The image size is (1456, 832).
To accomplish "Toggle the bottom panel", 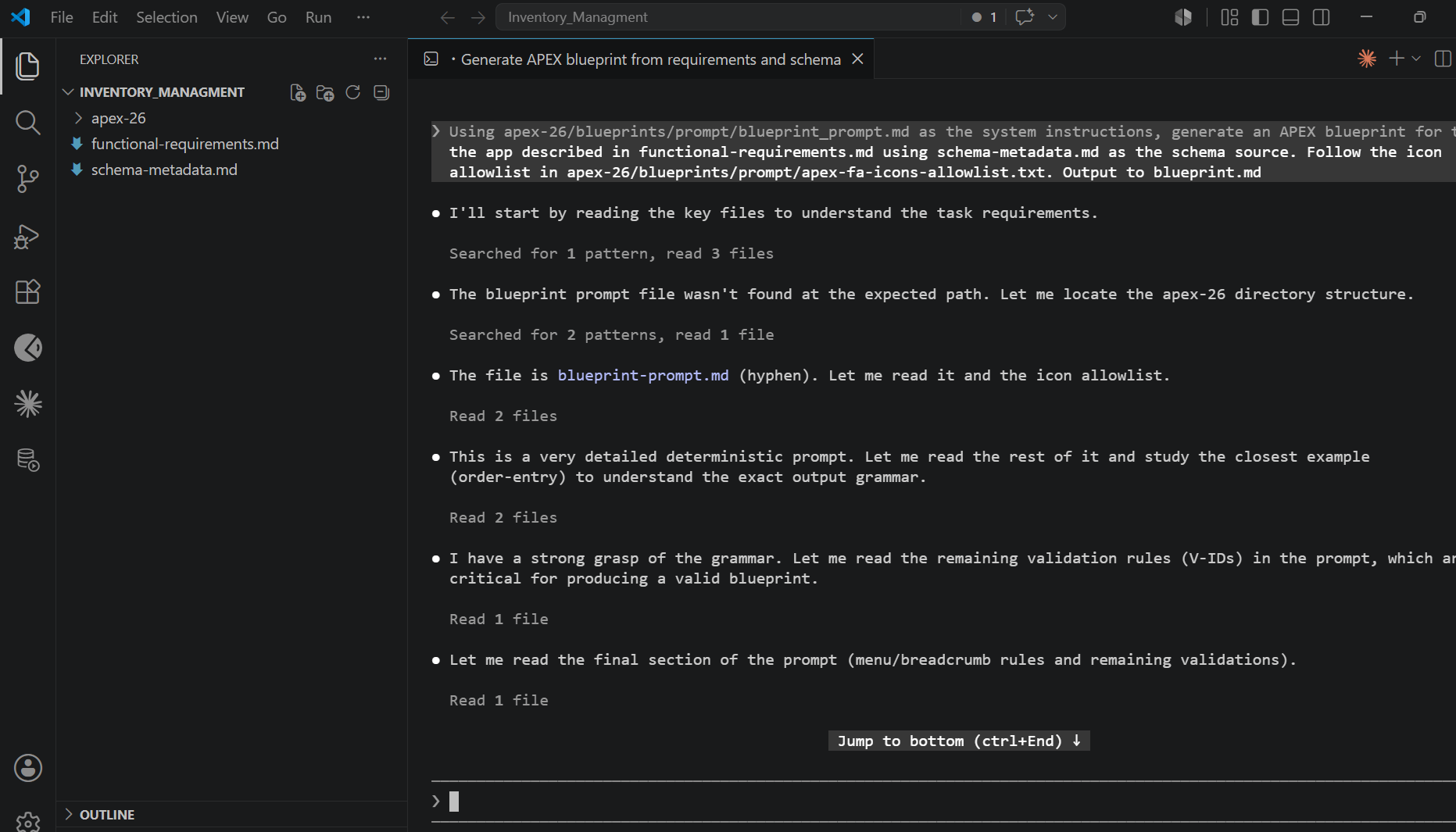I will [x=1290, y=17].
